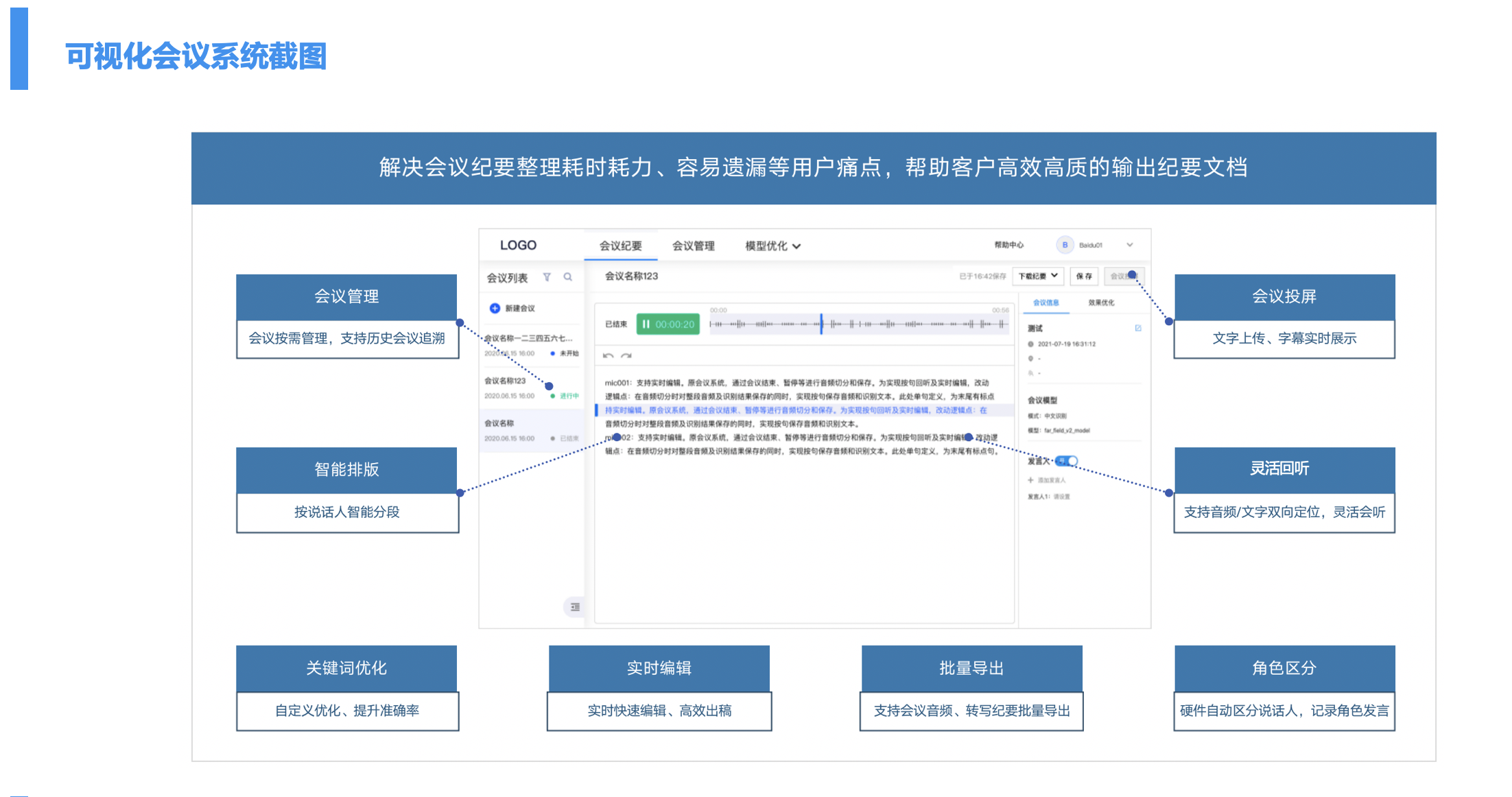
Task: Click the redo arrow in editor toolbar
Action: click(626, 356)
